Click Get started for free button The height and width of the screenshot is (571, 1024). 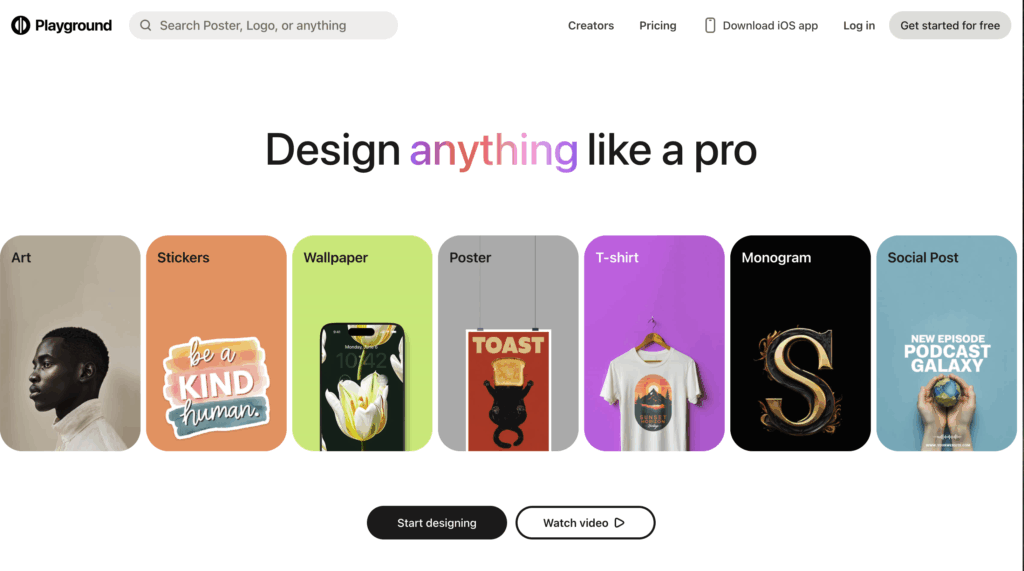click(950, 25)
